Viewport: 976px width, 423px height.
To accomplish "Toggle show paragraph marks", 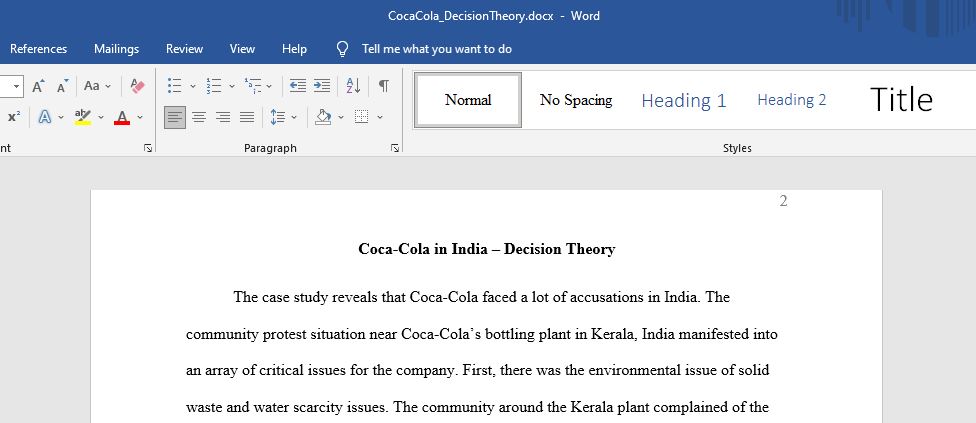I will [384, 86].
